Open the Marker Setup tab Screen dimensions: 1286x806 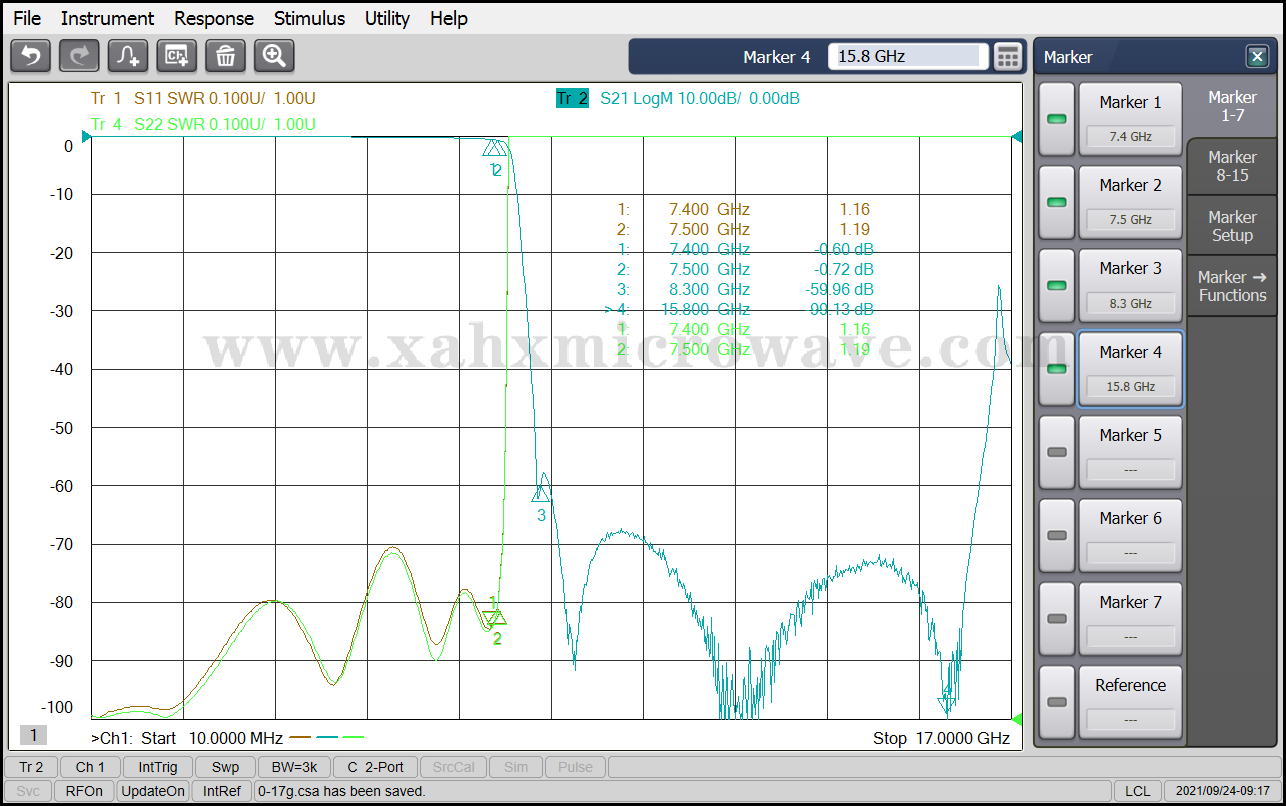(x=1232, y=226)
